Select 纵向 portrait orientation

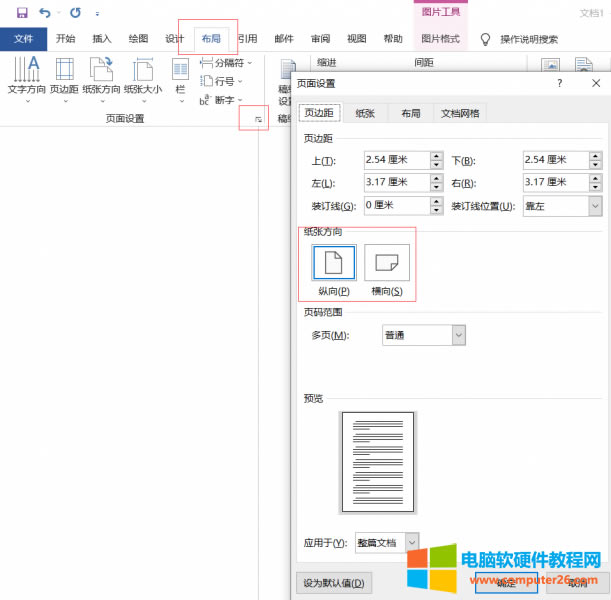334,265
